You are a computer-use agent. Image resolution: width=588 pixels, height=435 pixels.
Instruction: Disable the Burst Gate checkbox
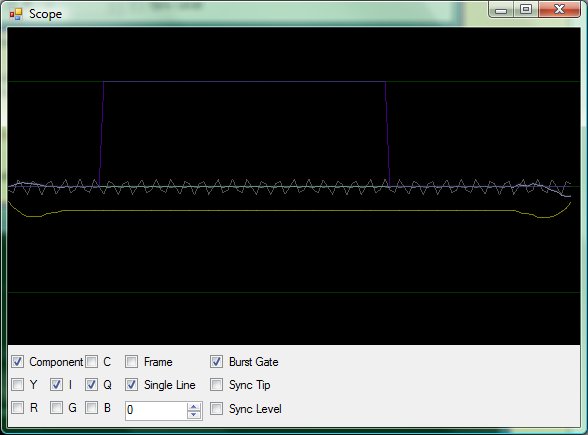tap(216, 362)
